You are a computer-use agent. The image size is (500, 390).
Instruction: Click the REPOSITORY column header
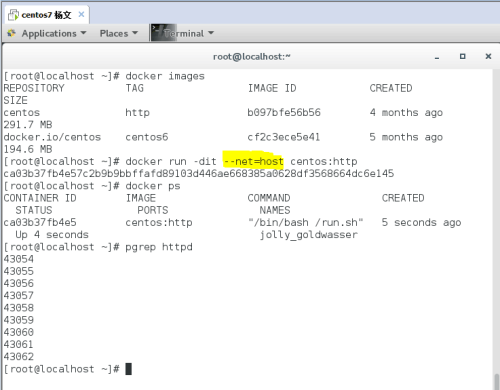(x=34, y=88)
